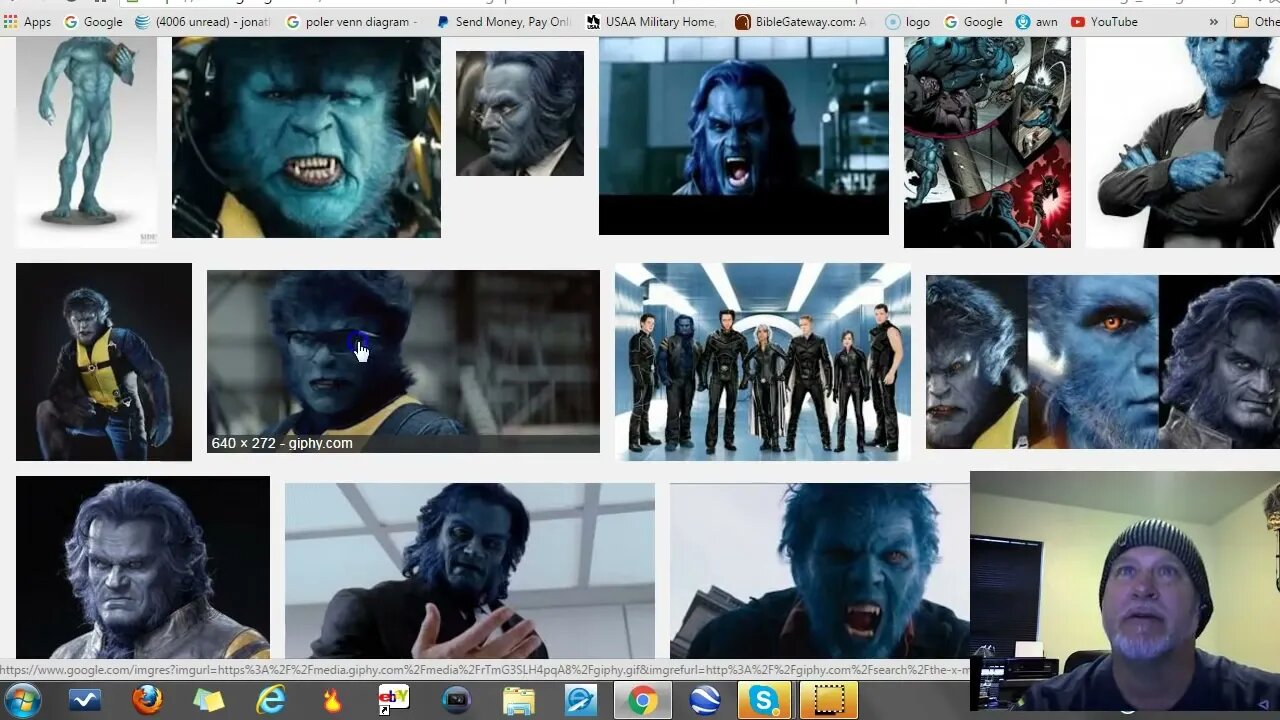Launch Internet Explorer from the taskbar

coord(271,700)
